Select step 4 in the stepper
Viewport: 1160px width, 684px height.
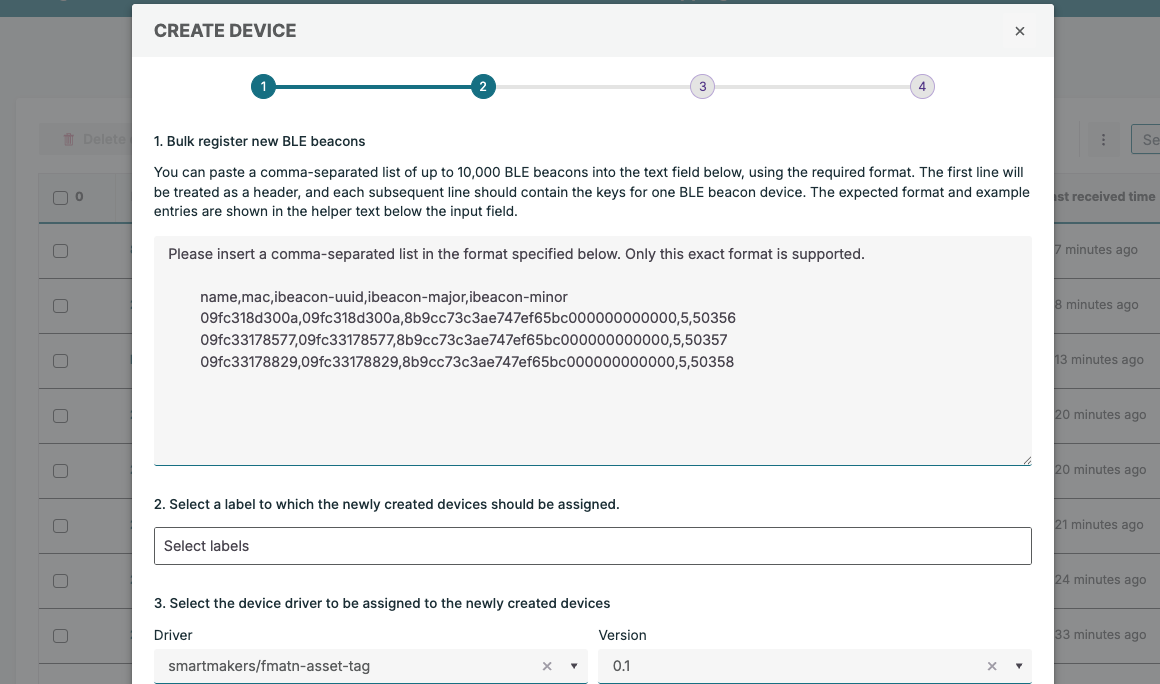pos(921,87)
